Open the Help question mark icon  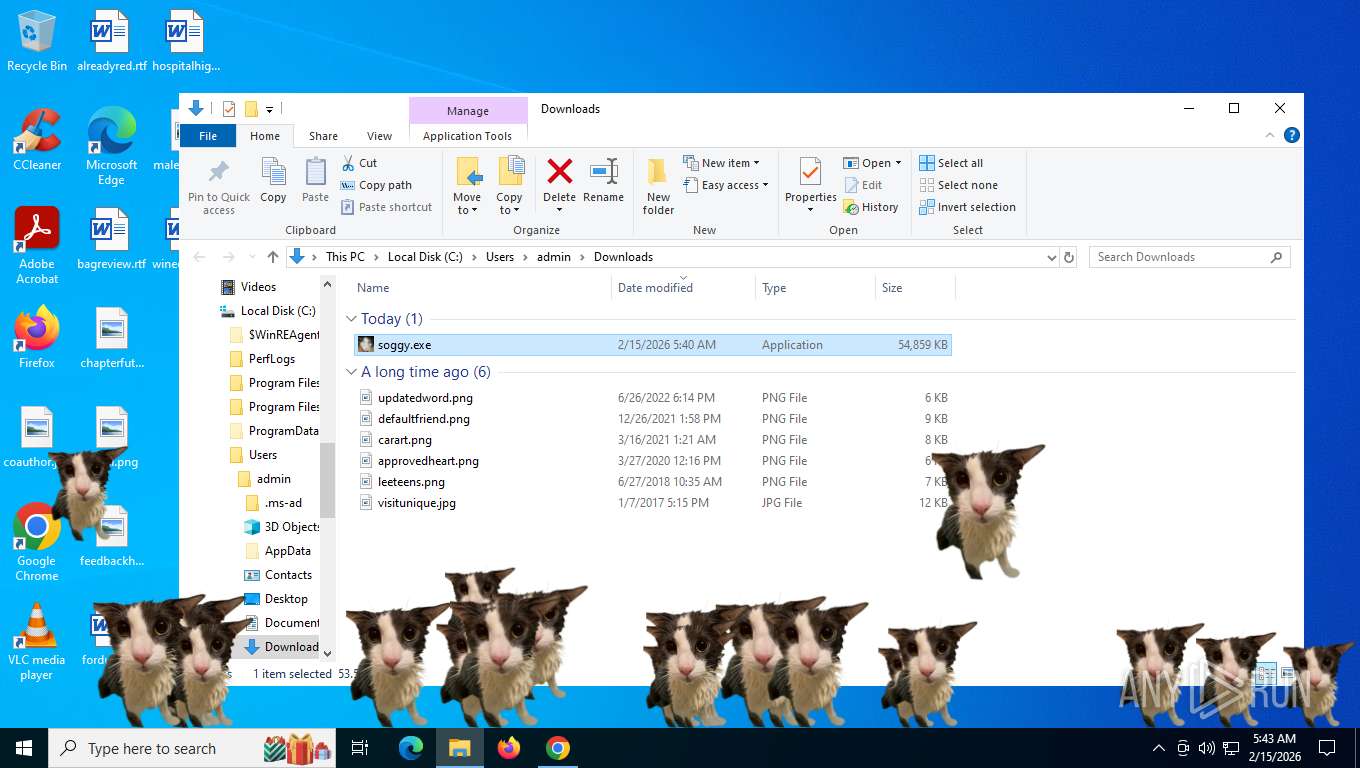point(1291,135)
